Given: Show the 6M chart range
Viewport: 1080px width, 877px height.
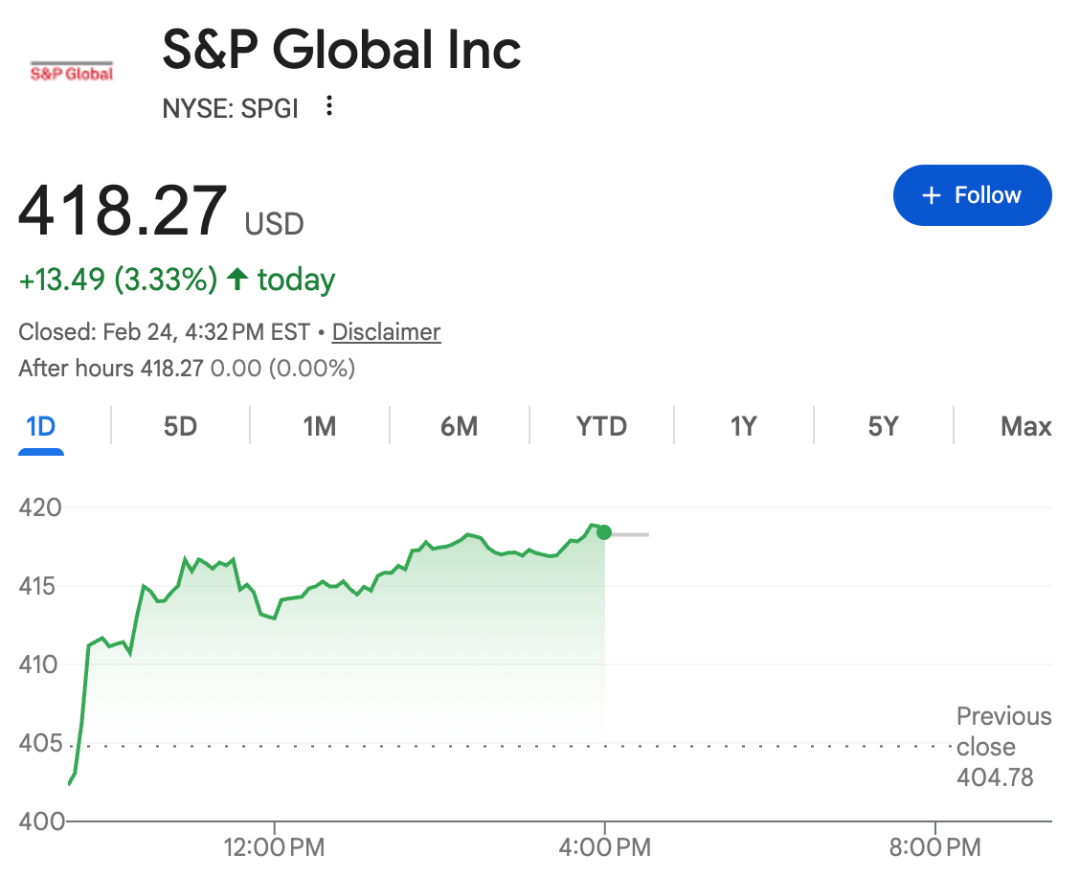Looking at the screenshot, I should point(459,427).
